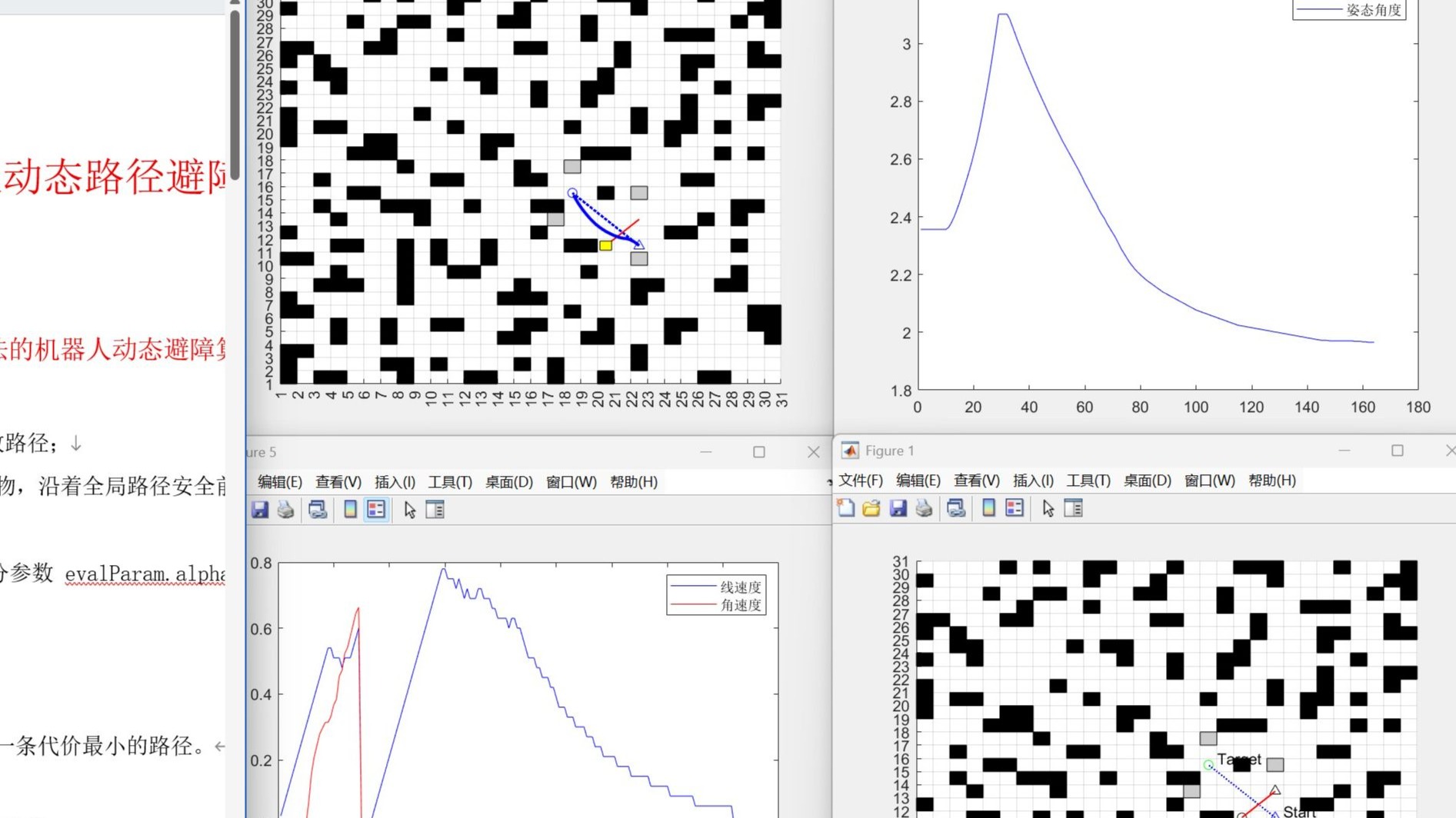Screen dimensions: 1456x818
Task: Open the 编辑(E) menu in Figure 1
Action: click(918, 480)
